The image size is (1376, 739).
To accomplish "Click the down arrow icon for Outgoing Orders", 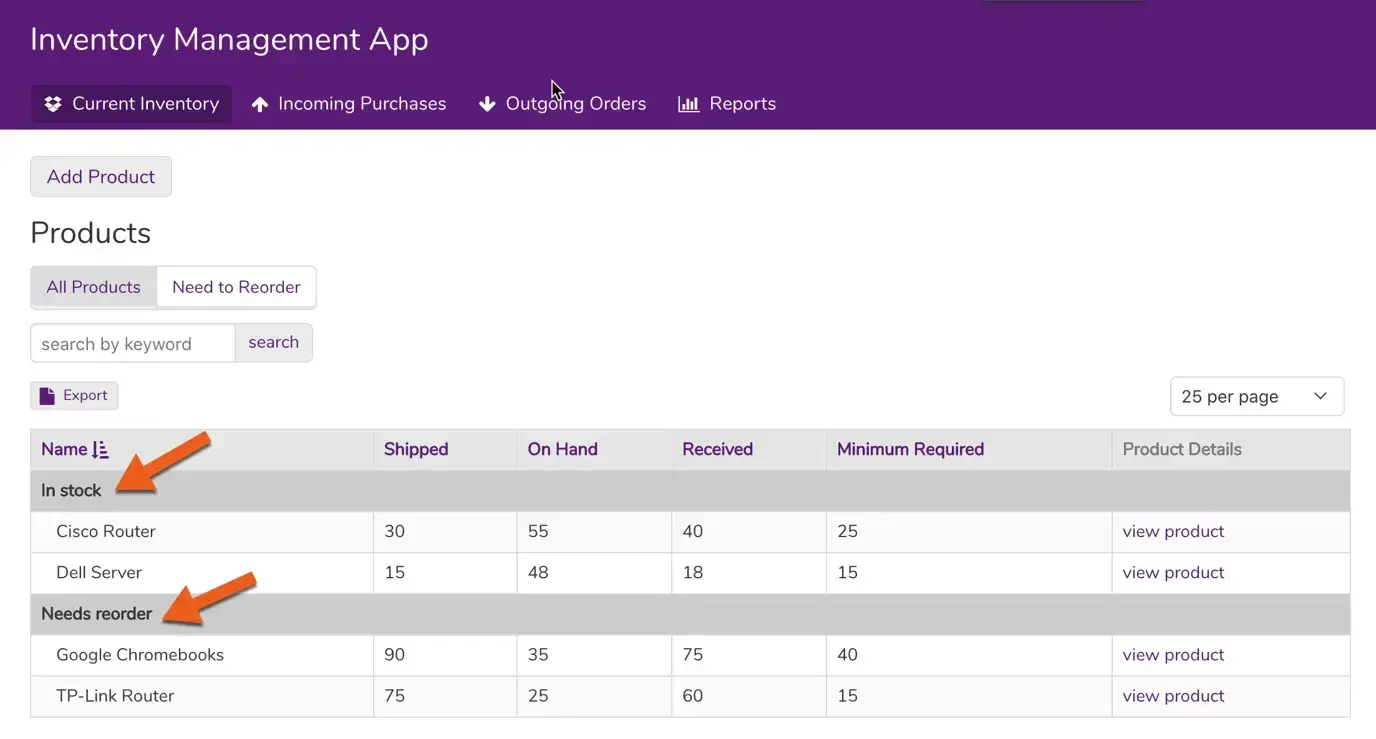I will coord(487,104).
